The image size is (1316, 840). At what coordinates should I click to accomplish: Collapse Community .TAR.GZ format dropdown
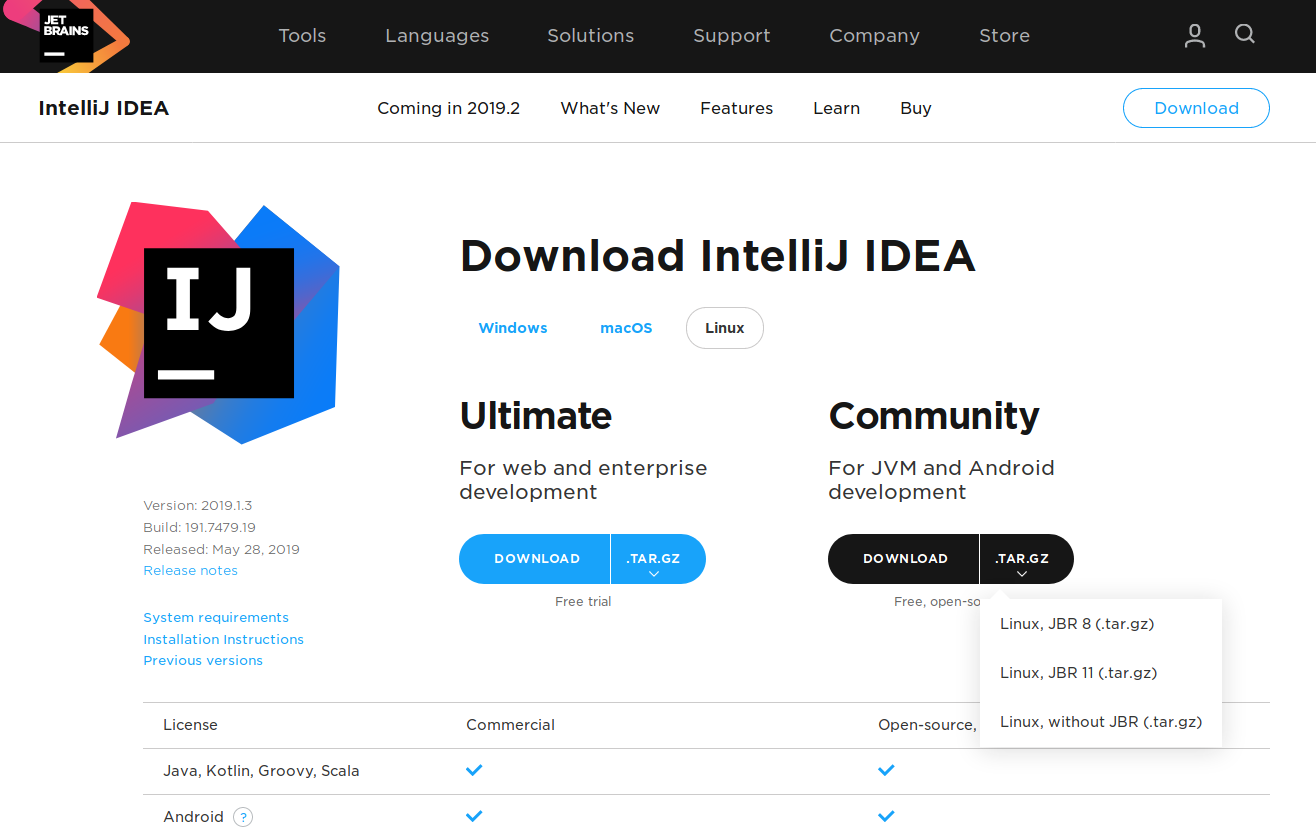click(1027, 559)
